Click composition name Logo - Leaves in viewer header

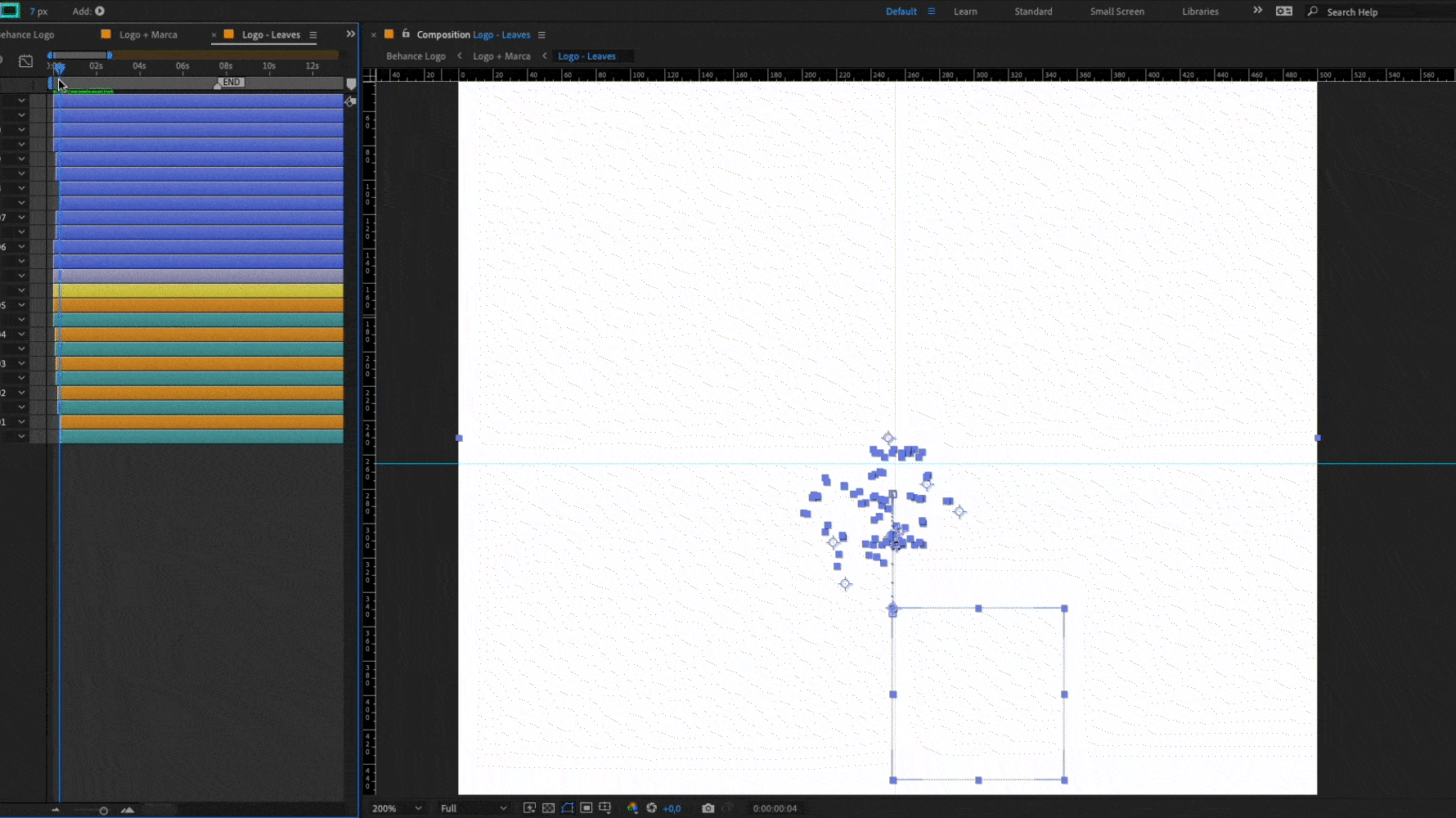(501, 34)
